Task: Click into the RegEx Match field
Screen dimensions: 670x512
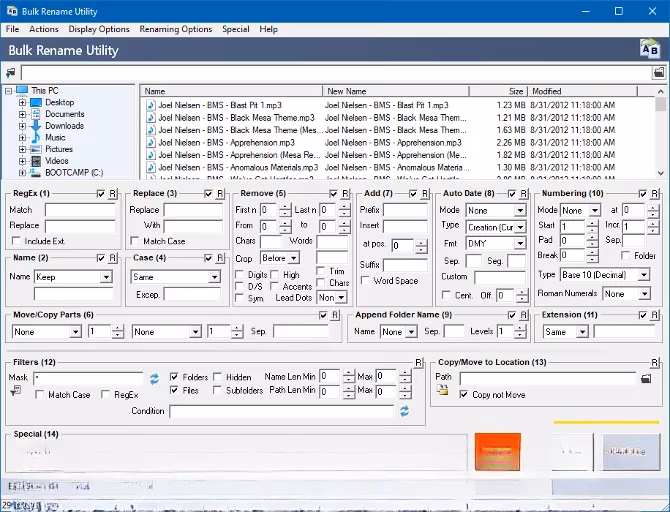Action: [80, 210]
